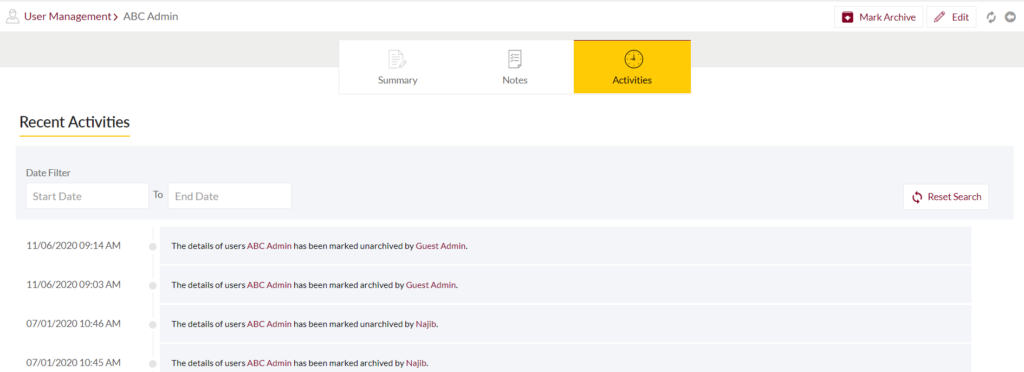Image resolution: width=1024 pixels, height=372 pixels.
Task: Click the Edit button
Action: [952, 17]
